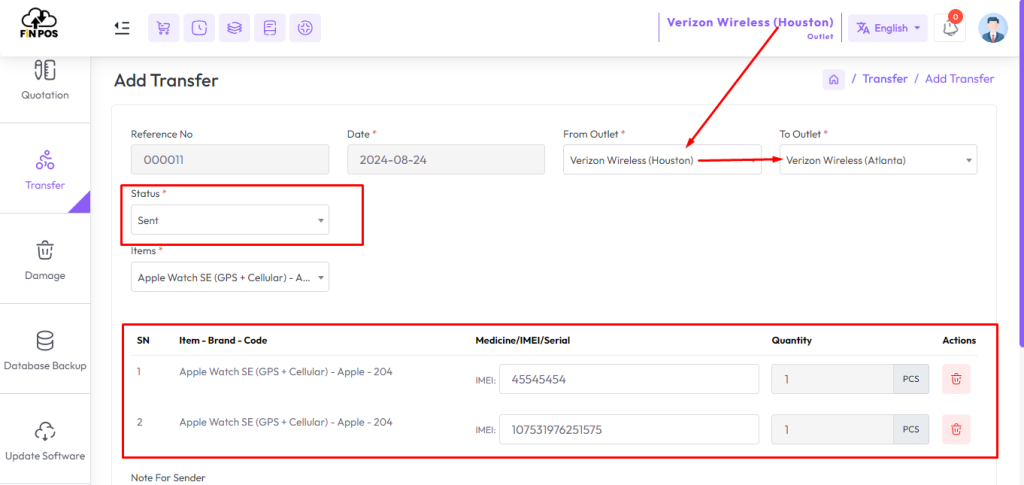Screen dimensions: 1024x485
Task: Click the Transfer sidebar icon
Action: point(44,160)
